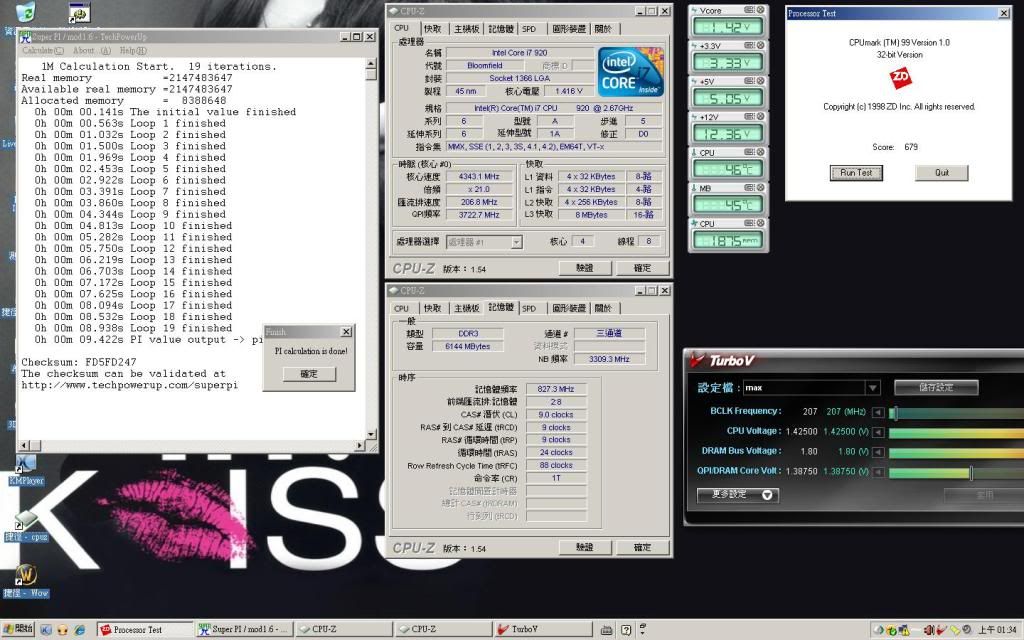Open the Internet Explorer quick launch icon
This screenshot has width=1024, height=640.
coord(79,630)
